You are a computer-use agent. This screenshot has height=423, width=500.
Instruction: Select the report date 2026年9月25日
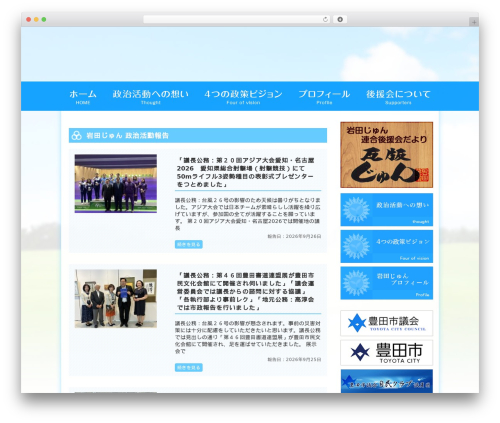[x=294, y=359]
